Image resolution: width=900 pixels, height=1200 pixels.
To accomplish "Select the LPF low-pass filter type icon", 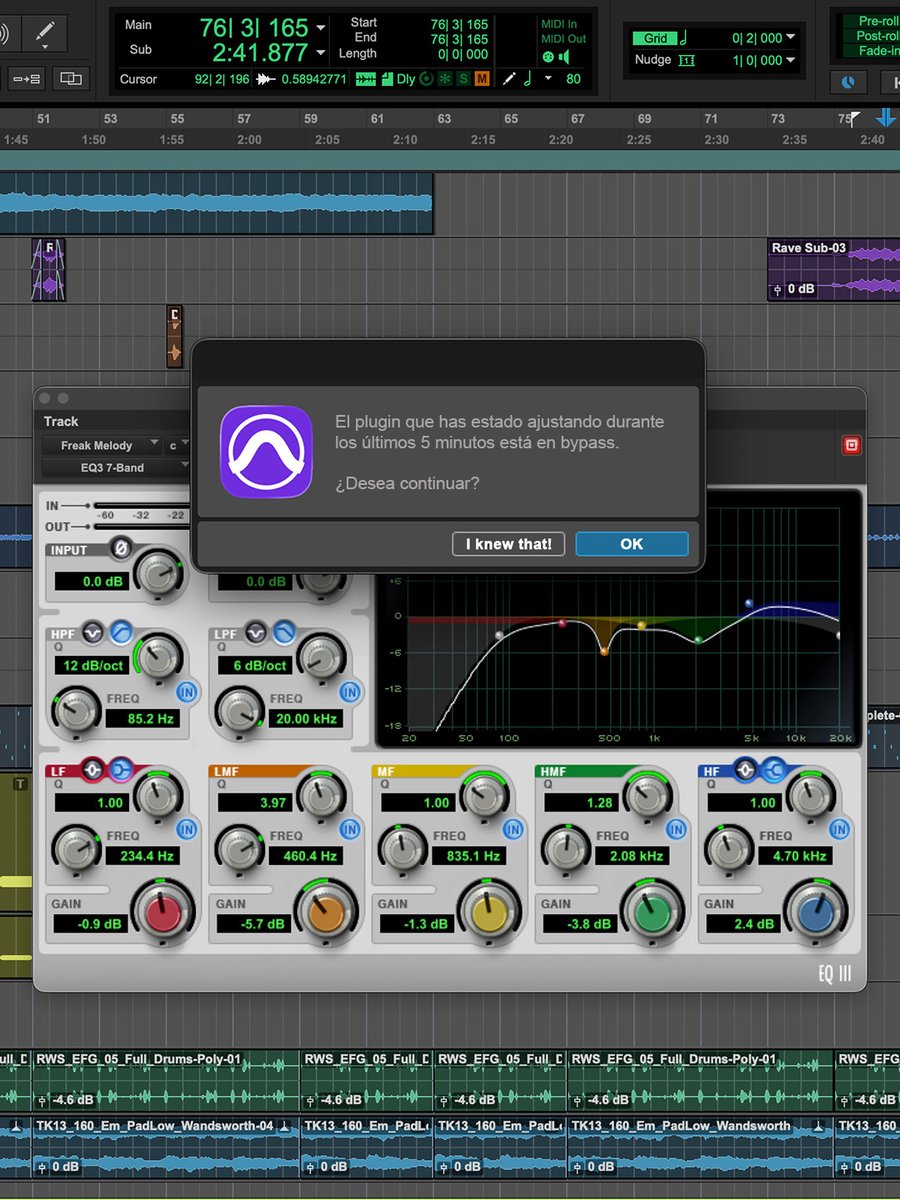I will coord(284,632).
